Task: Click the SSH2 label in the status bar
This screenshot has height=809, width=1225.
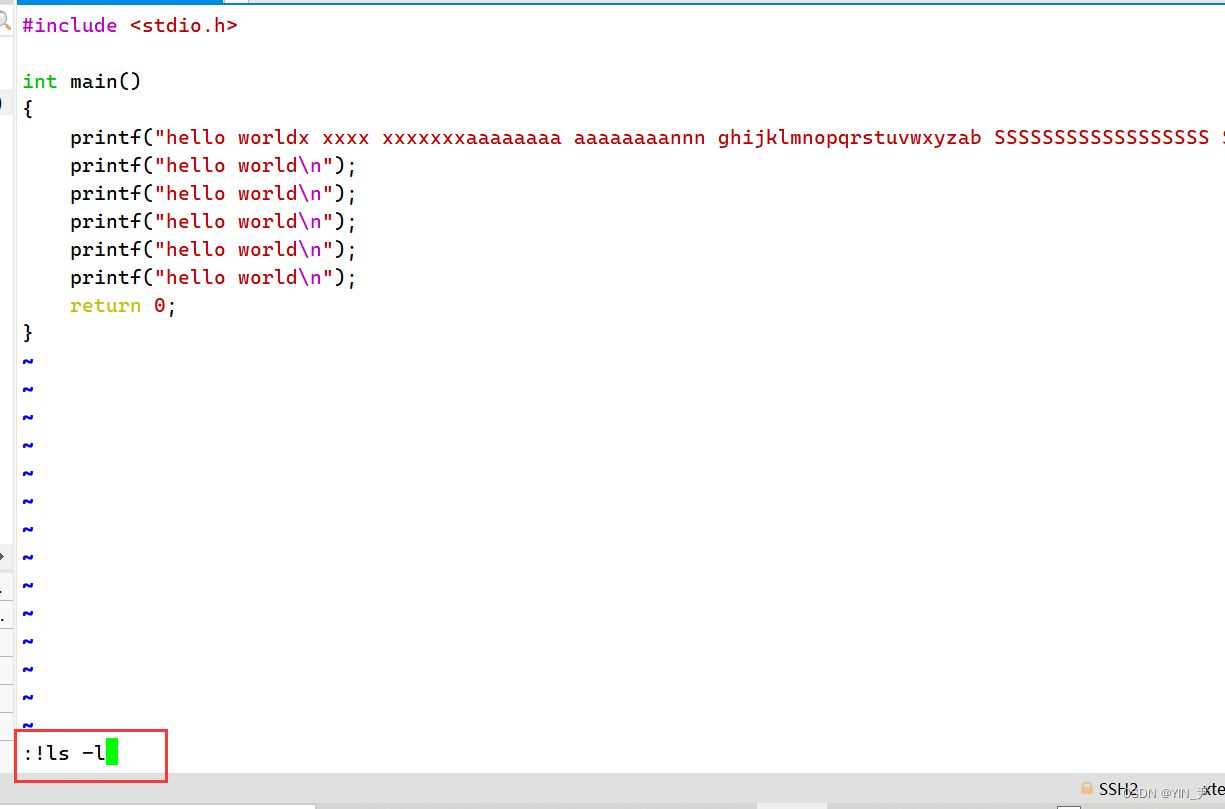Action: pos(1118,789)
